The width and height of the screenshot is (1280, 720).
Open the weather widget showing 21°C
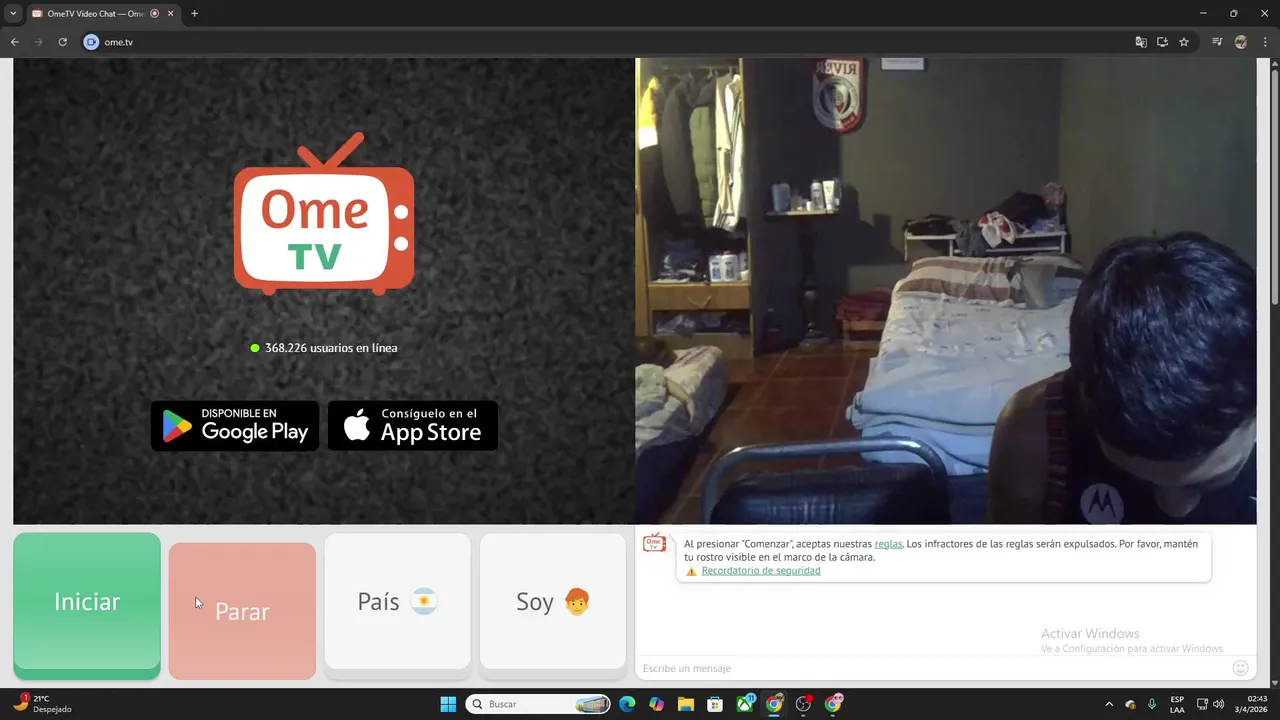click(x=42, y=704)
